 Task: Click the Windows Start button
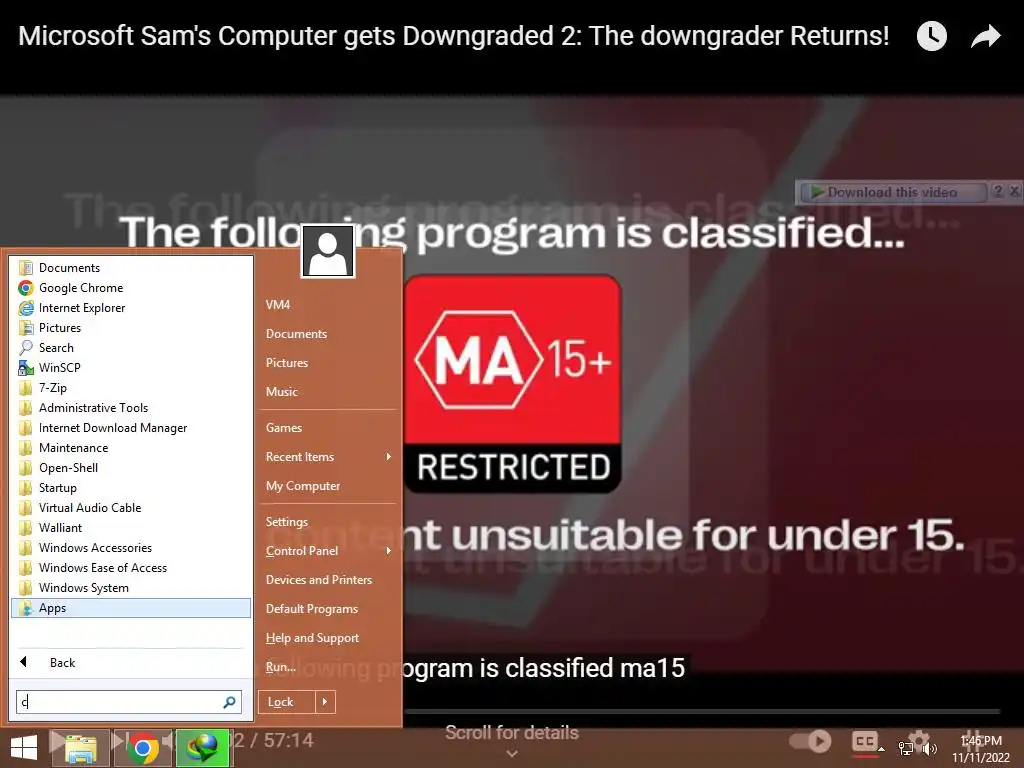click(x=24, y=748)
